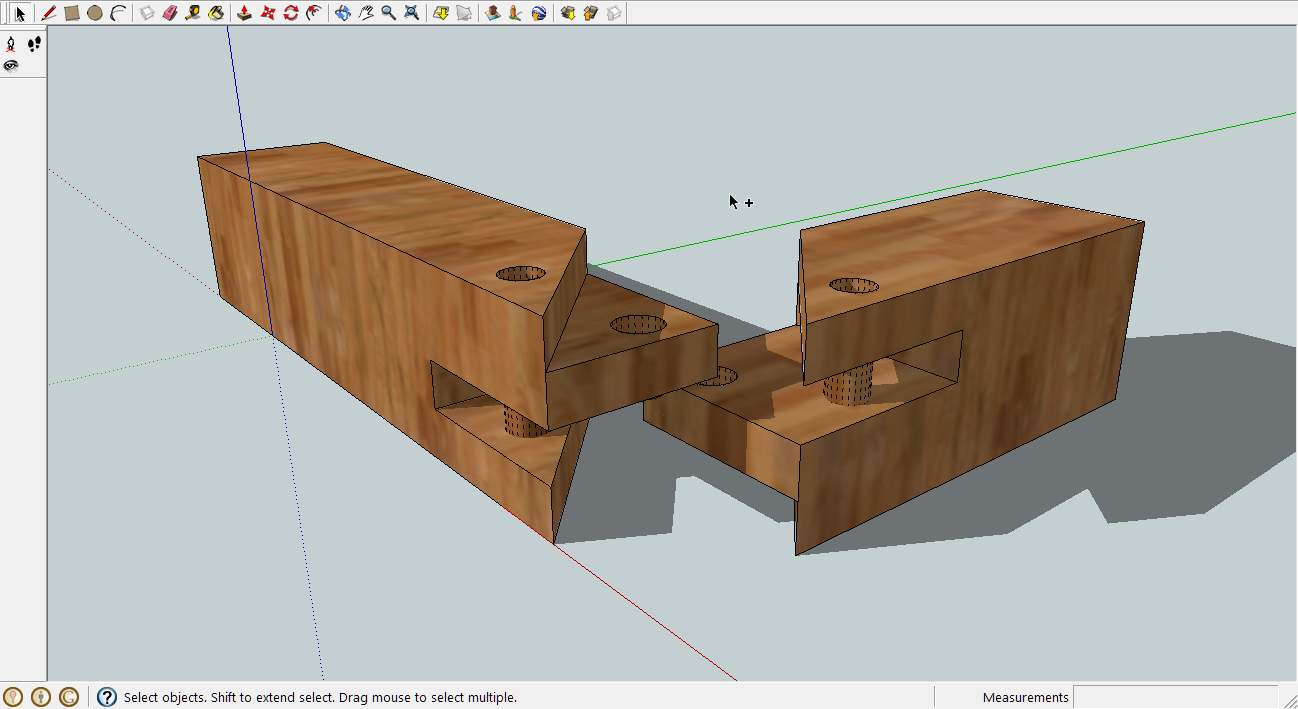Activate the Orbit tool

click(342, 13)
